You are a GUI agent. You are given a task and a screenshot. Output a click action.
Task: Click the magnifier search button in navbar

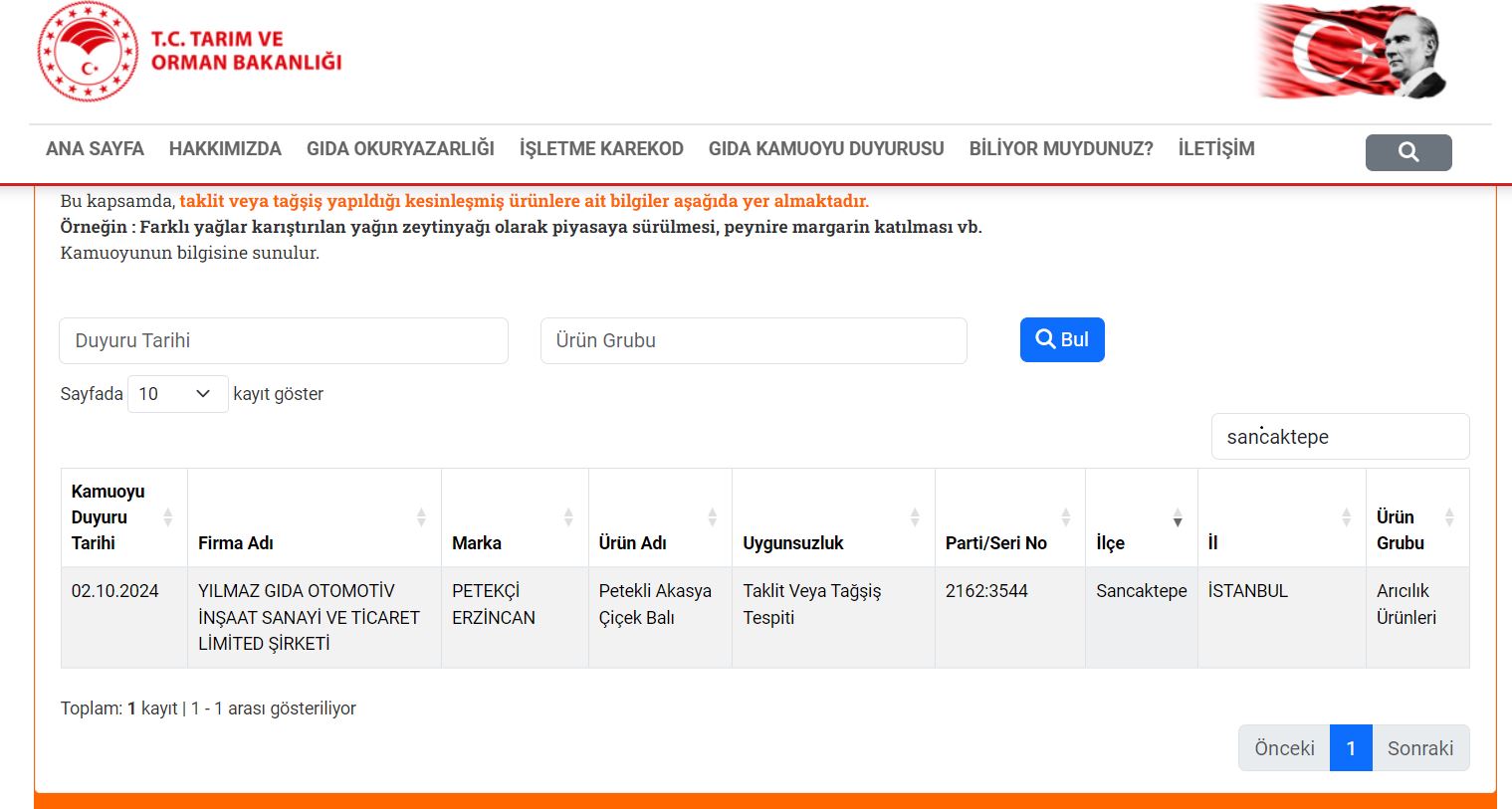pos(1407,152)
